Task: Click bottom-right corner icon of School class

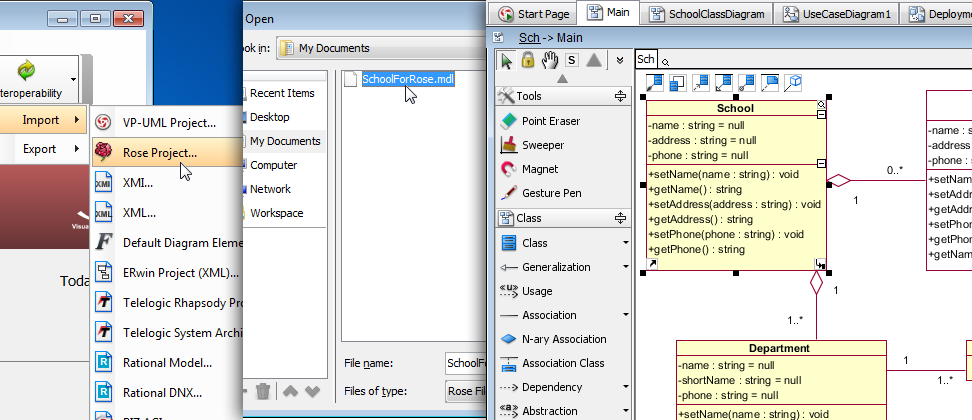Action: coord(820,265)
